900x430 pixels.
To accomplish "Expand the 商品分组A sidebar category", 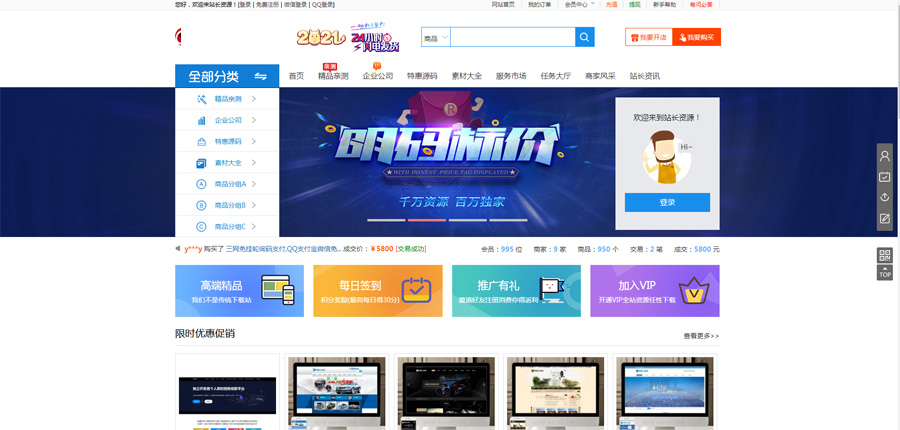I will 227,184.
